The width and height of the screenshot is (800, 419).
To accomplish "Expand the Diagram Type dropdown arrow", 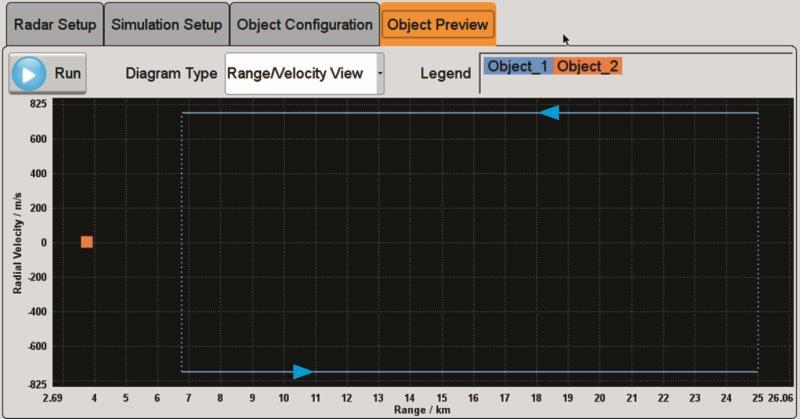I will pos(380,74).
